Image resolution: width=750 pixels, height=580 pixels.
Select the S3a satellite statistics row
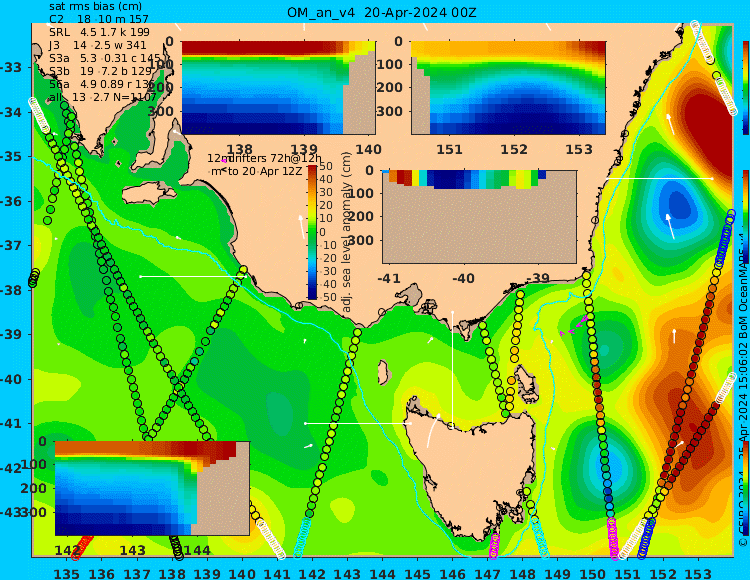click(105, 58)
